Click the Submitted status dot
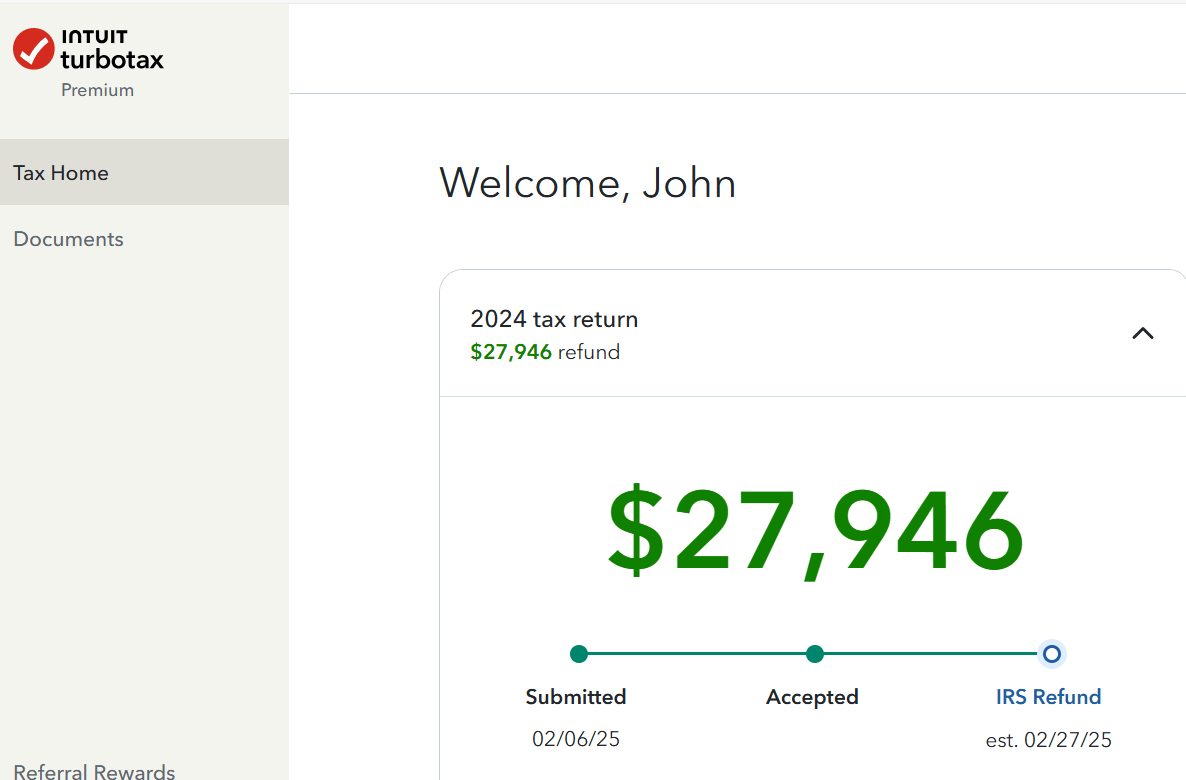The width and height of the screenshot is (1186, 780). click(x=578, y=654)
